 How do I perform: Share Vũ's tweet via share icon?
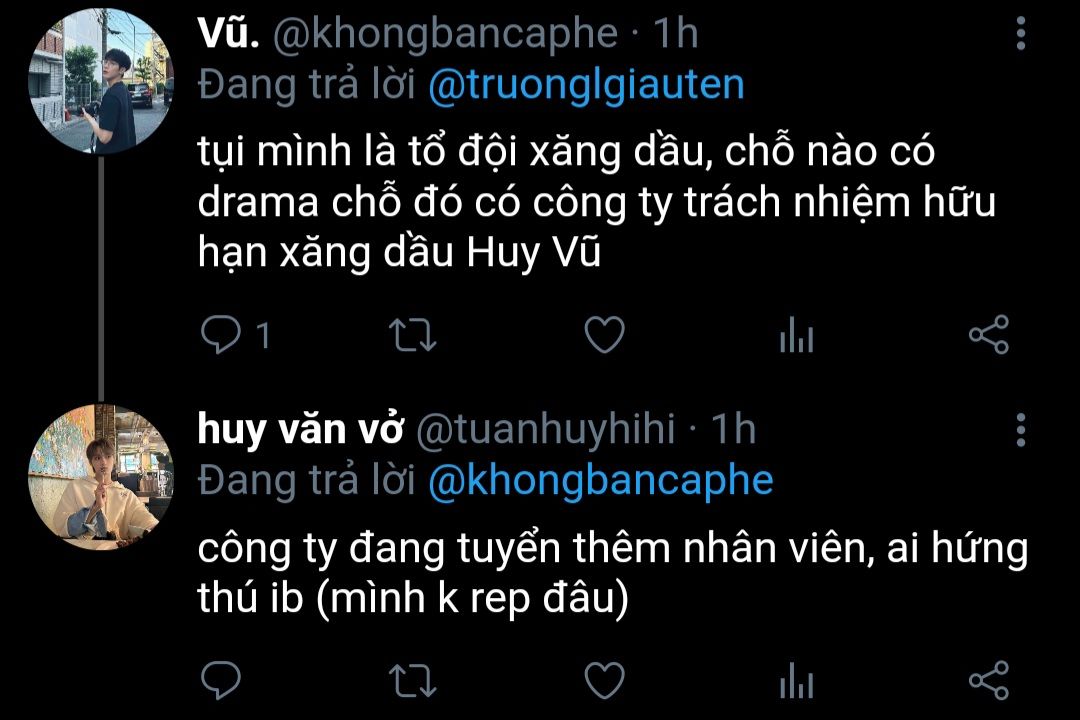[x=989, y=335]
